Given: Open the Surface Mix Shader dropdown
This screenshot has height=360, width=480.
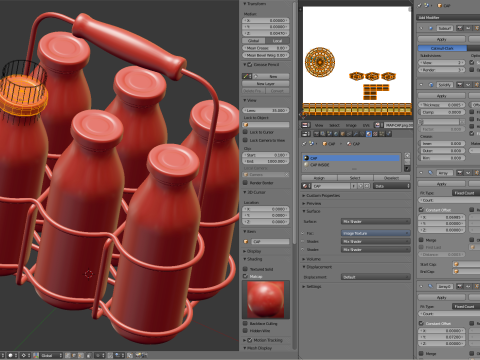Looking at the screenshot, I should pyautogui.click(x=376, y=221).
